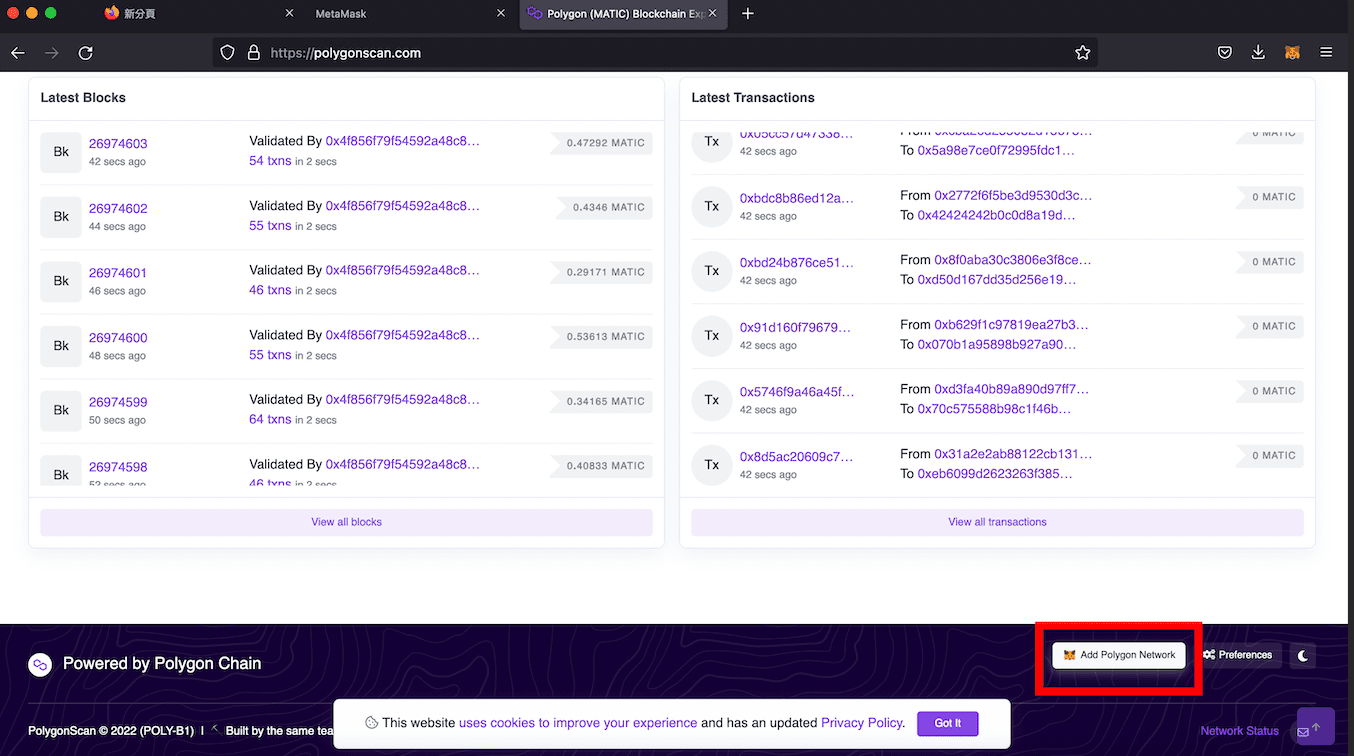
Task: Open 'uses cookies to improve your experience' link
Action: point(578,723)
